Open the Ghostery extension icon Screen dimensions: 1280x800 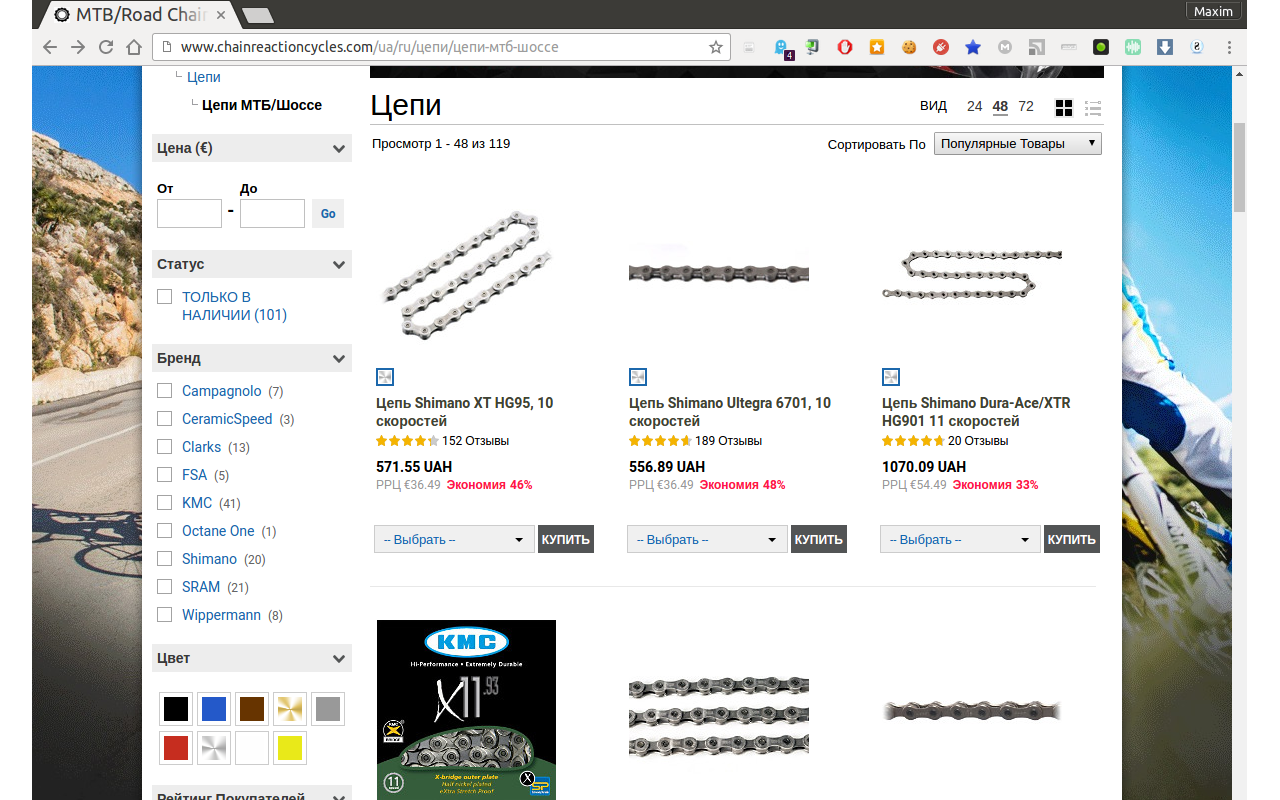[x=783, y=47]
